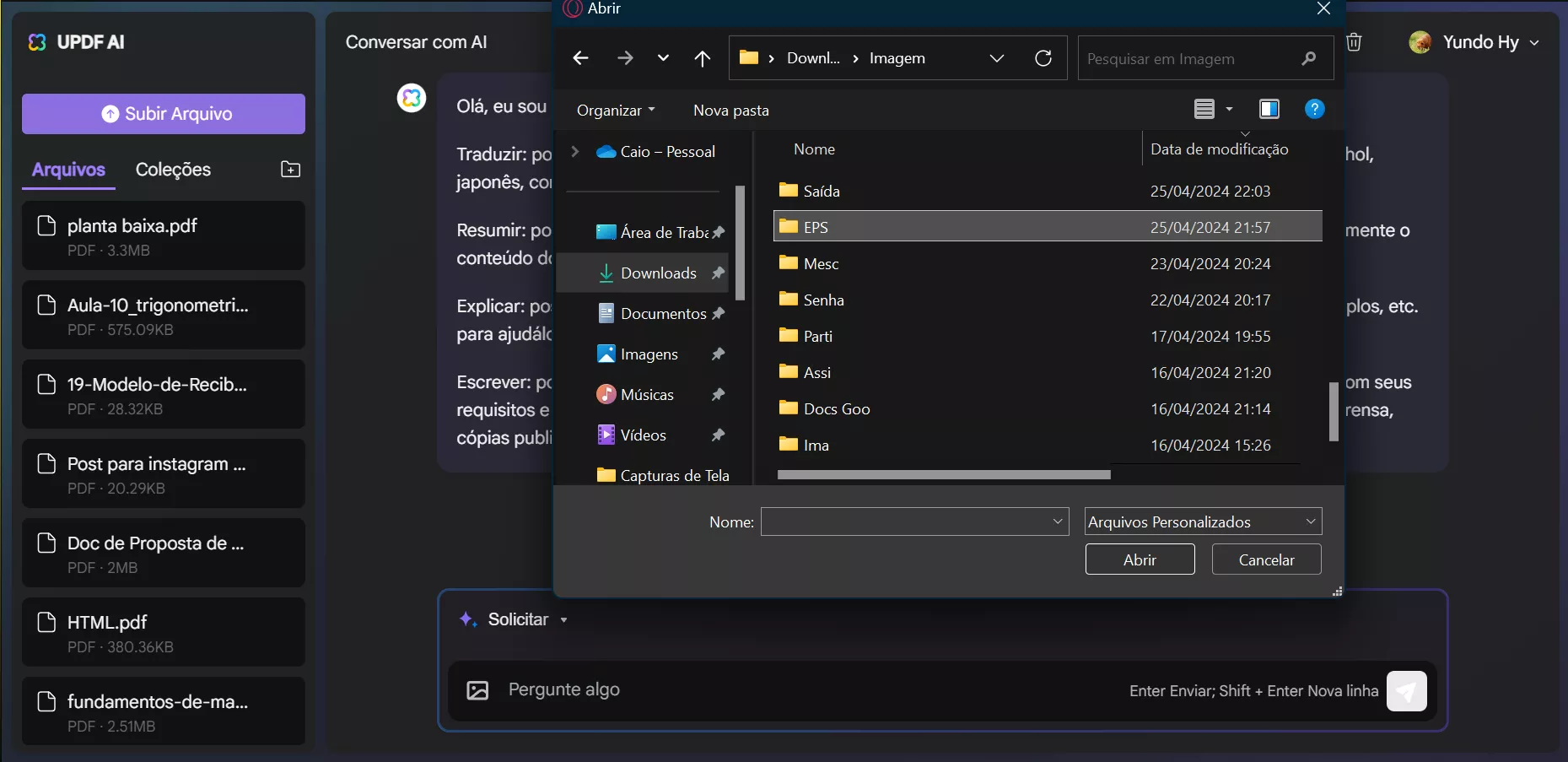This screenshot has width=1568, height=762.
Task: Click the send message arrow button
Action: pos(1406,691)
